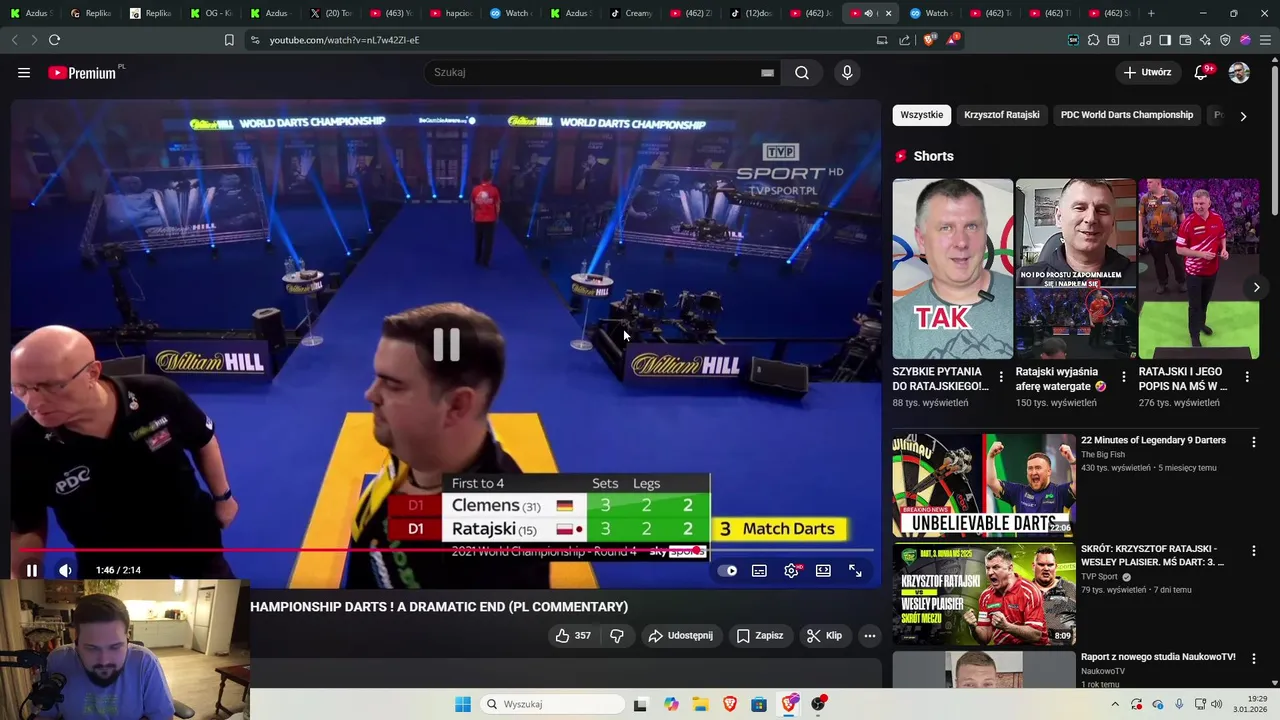
Task: Toggle browser sidebar panel icon
Action: click(1165, 40)
